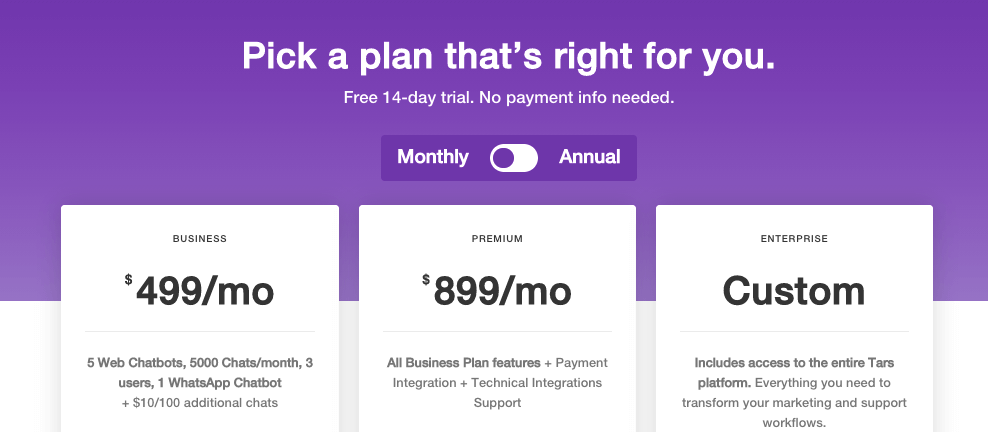The width and height of the screenshot is (988, 432).
Task: Click "+ $10/100 additional chats" text
Action: 200,403
